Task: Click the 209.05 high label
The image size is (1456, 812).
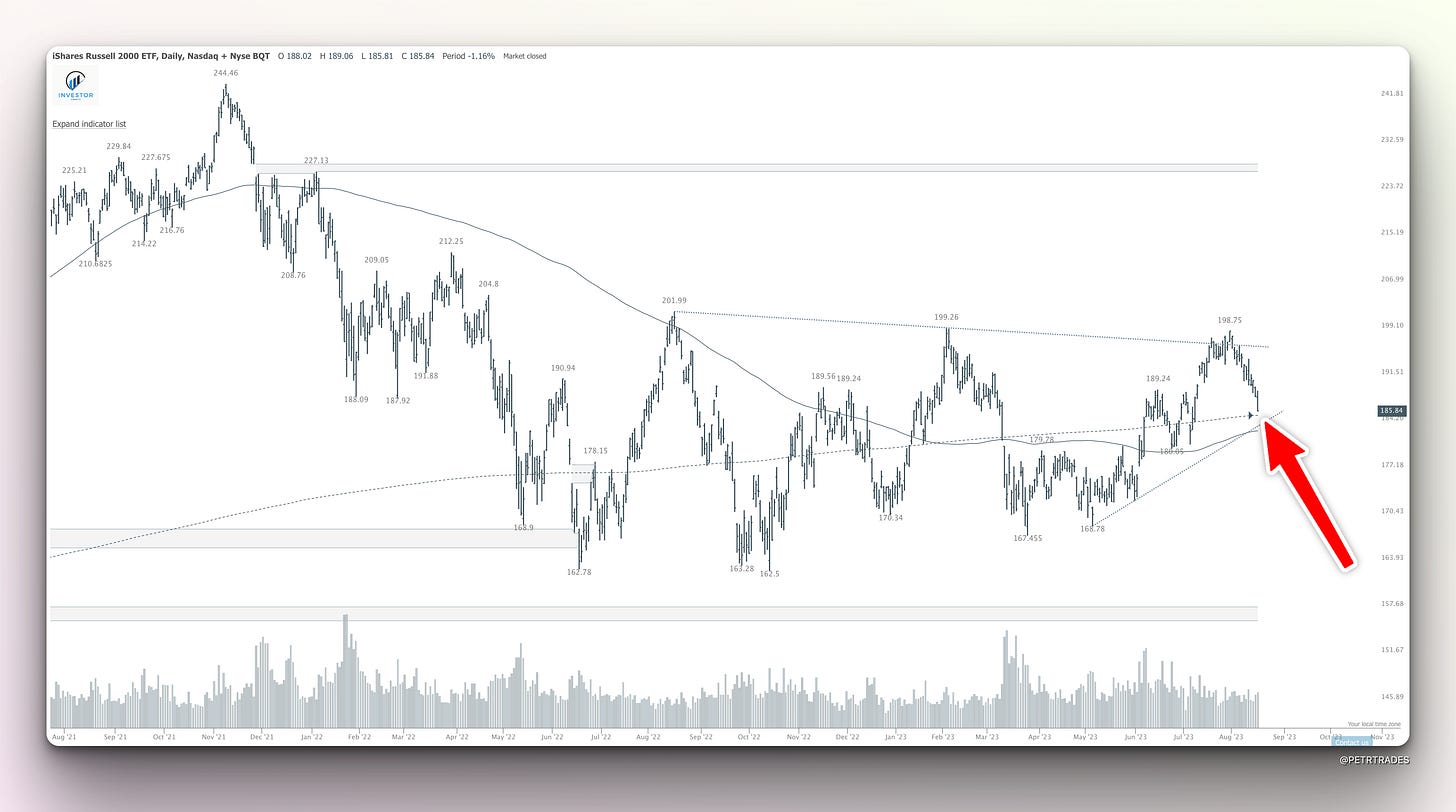Action: click(376, 259)
